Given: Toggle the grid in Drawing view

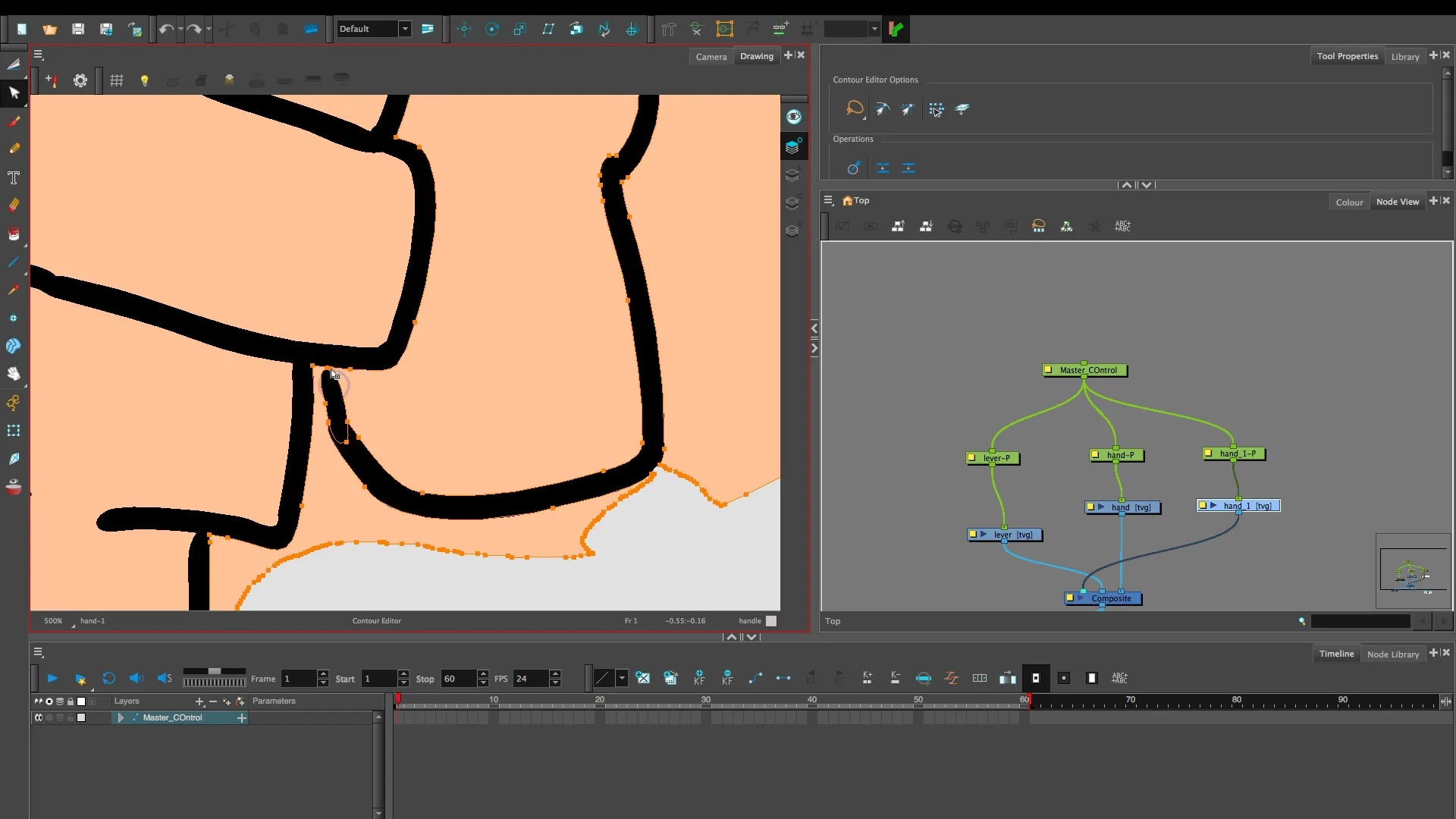Looking at the screenshot, I should pyautogui.click(x=117, y=80).
